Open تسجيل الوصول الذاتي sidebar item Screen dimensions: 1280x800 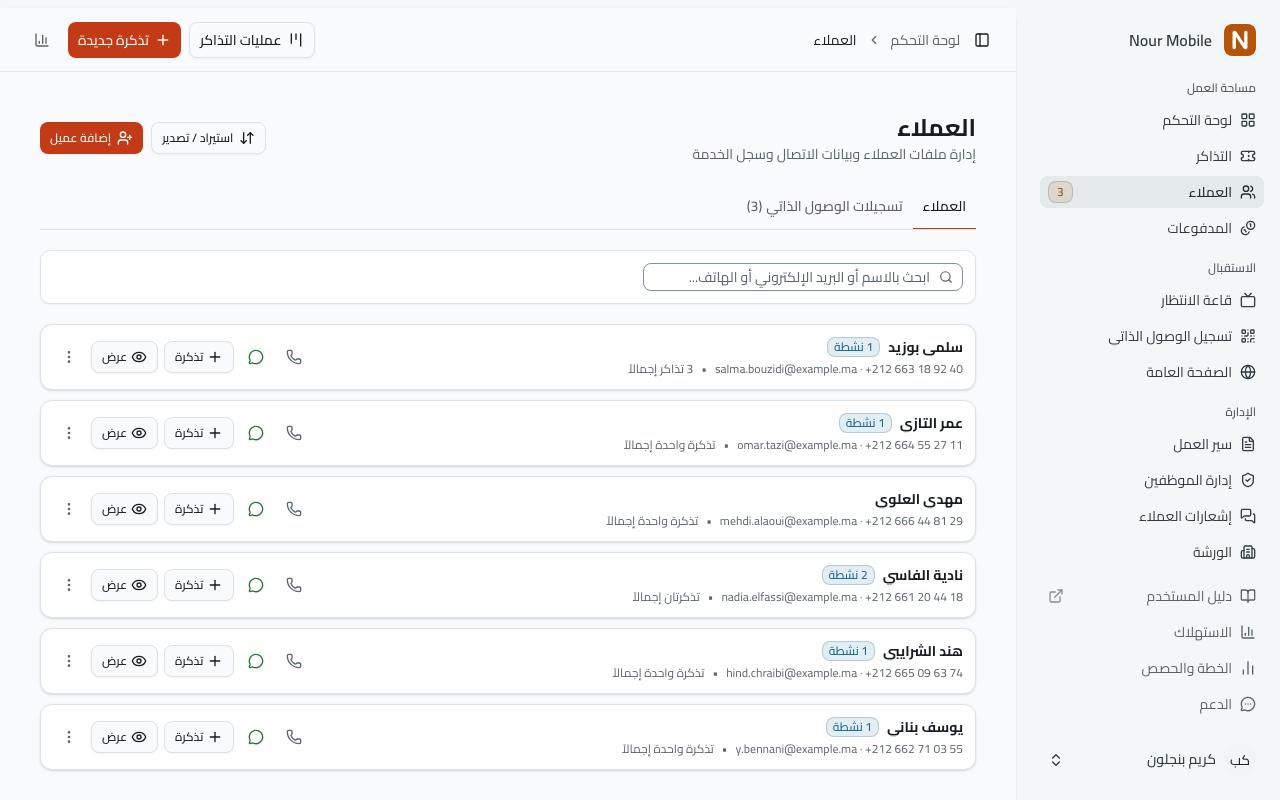1152,336
